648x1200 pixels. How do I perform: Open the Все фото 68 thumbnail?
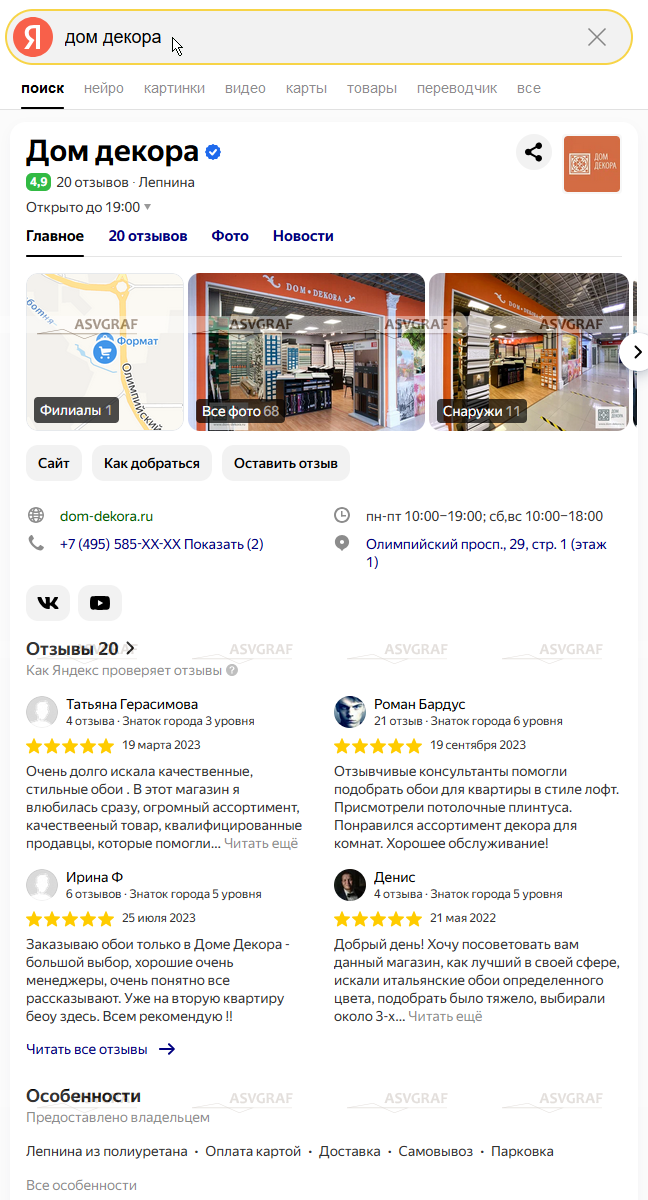point(307,352)
